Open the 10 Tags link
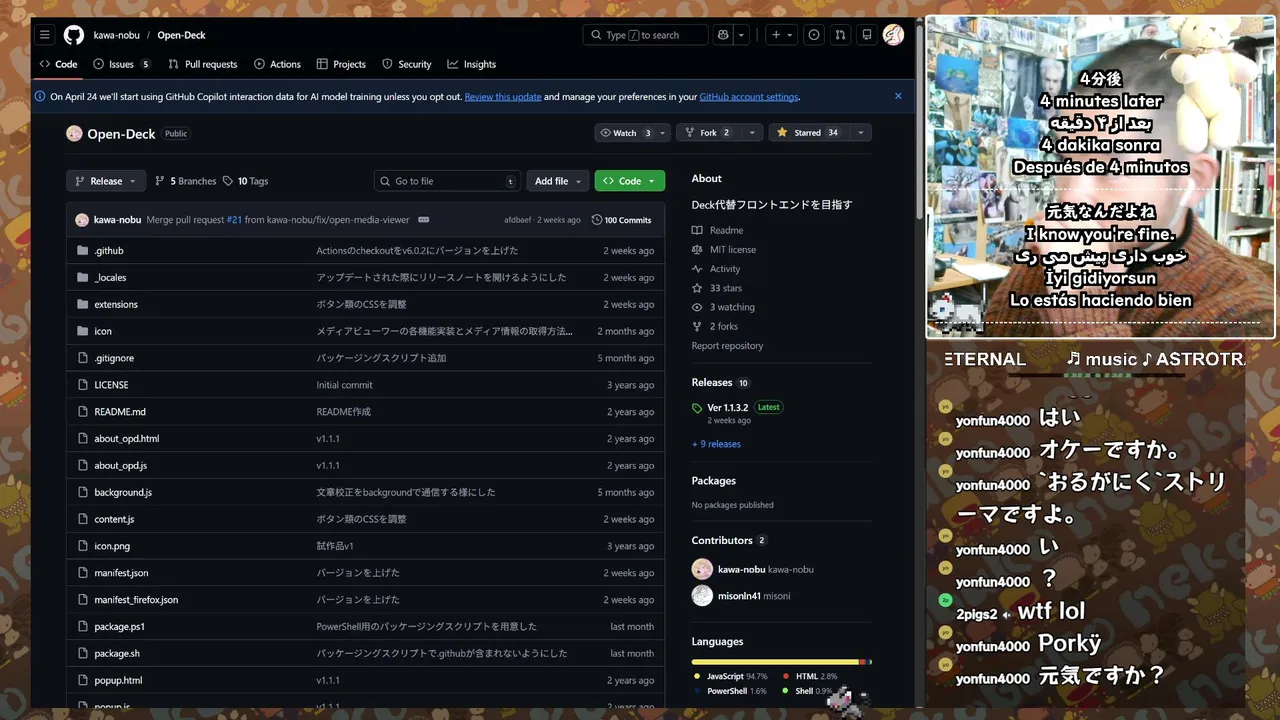1280x720 pixels. (x=246, y=181)
